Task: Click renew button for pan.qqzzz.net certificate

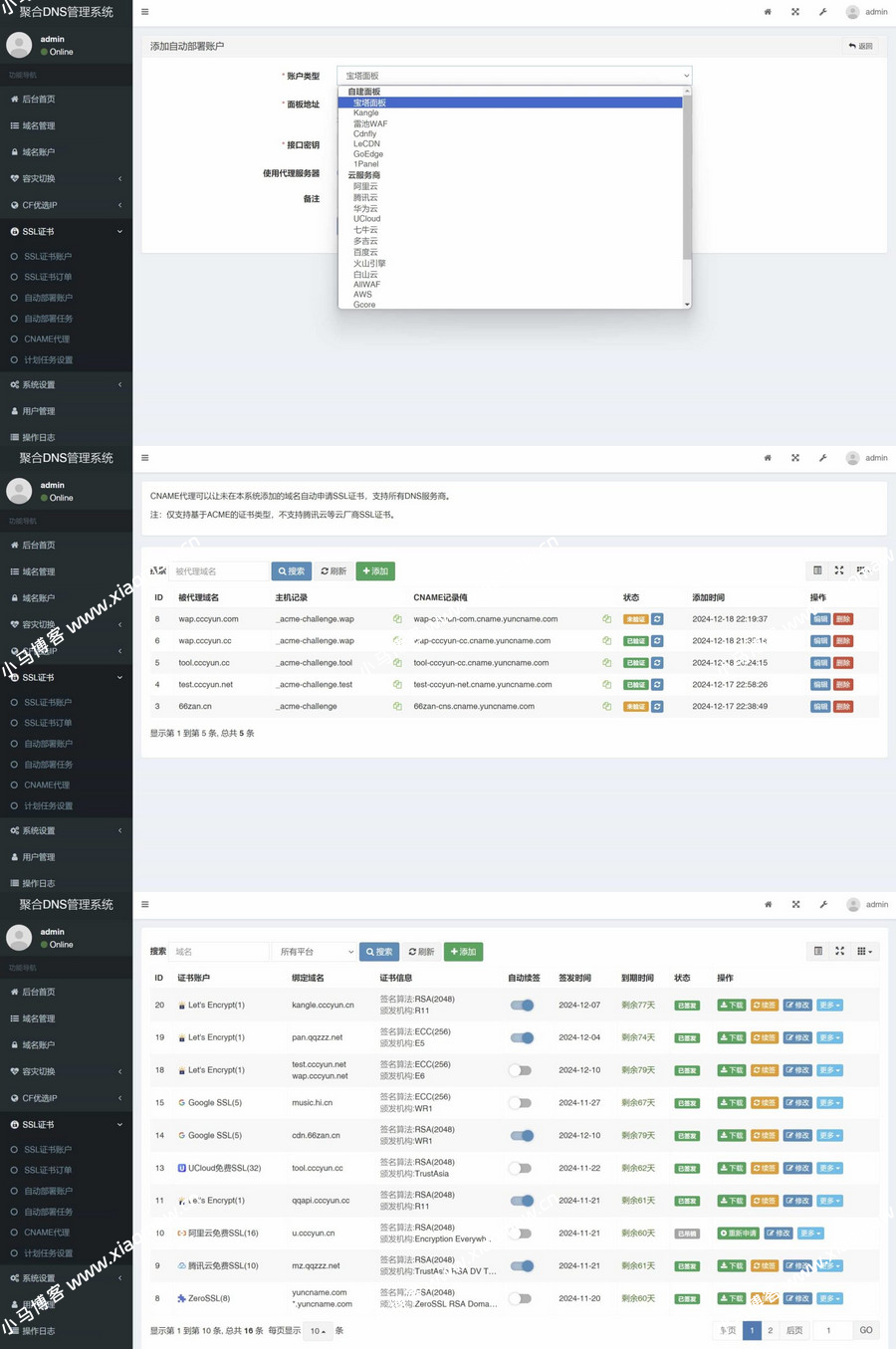Action: (x=764, y=1038)
